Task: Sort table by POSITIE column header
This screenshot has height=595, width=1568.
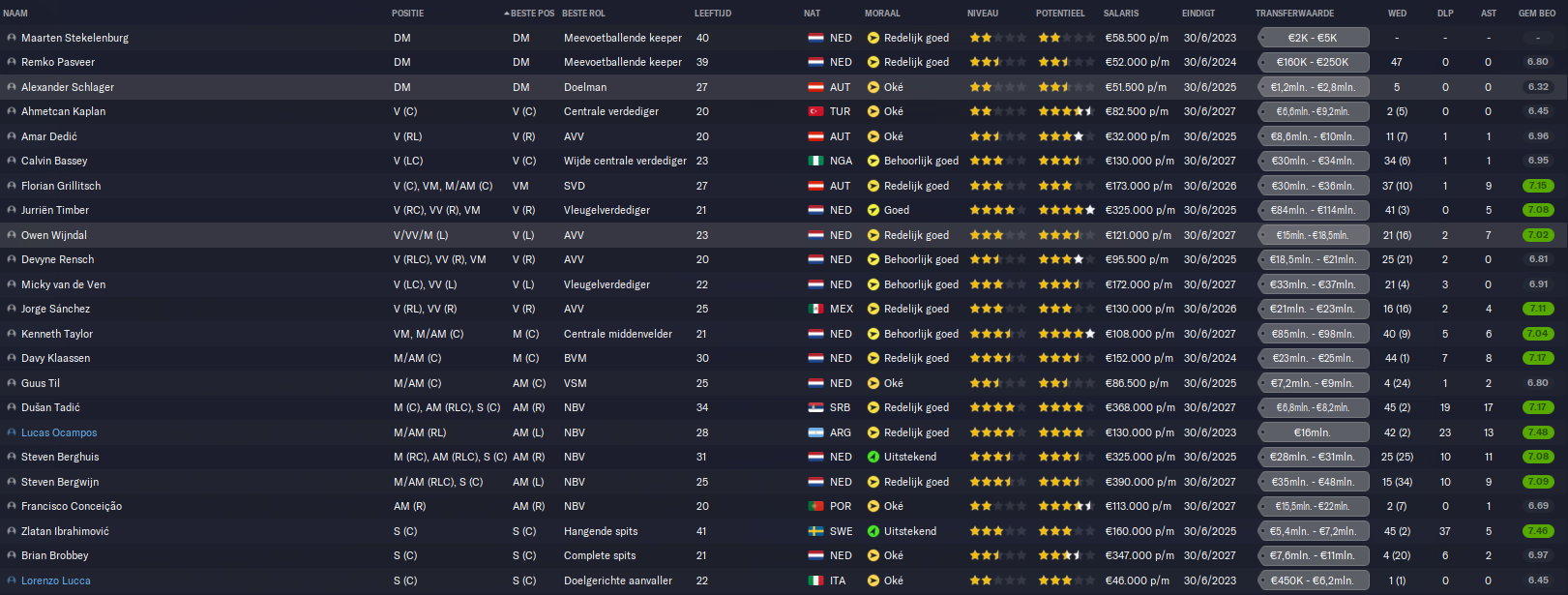Action: click(x=407, y=14)
